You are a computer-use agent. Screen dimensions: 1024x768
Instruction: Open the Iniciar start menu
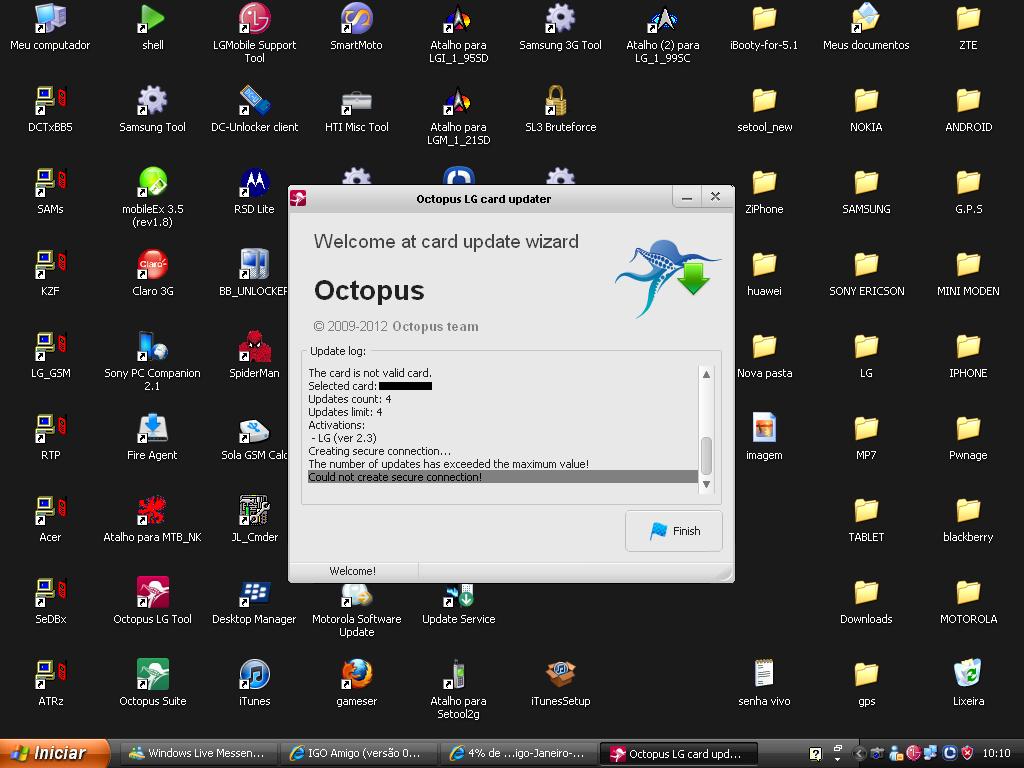pyautogui.click(x=55, y=754)
